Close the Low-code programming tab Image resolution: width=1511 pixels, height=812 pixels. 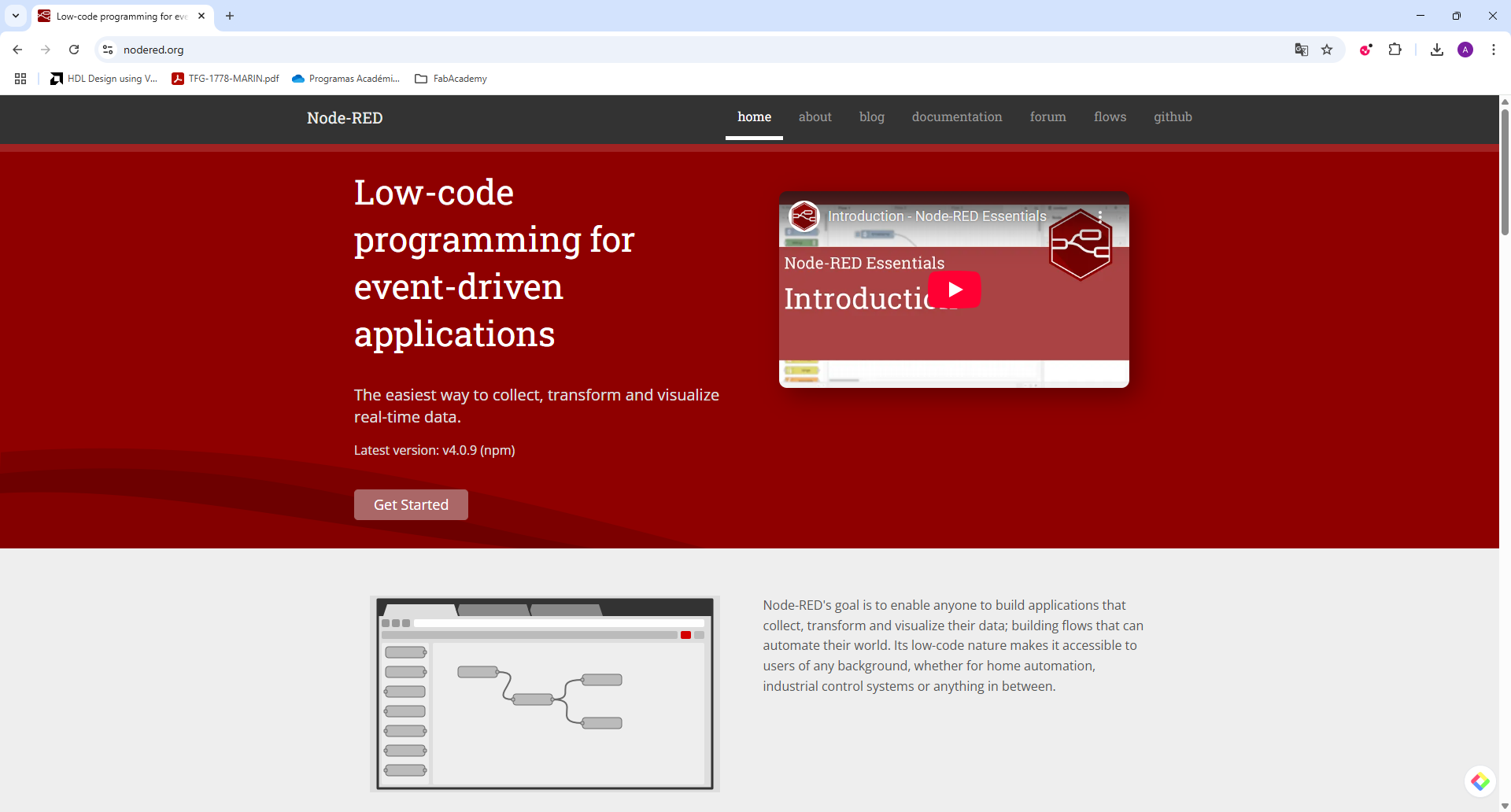[201, 16]
